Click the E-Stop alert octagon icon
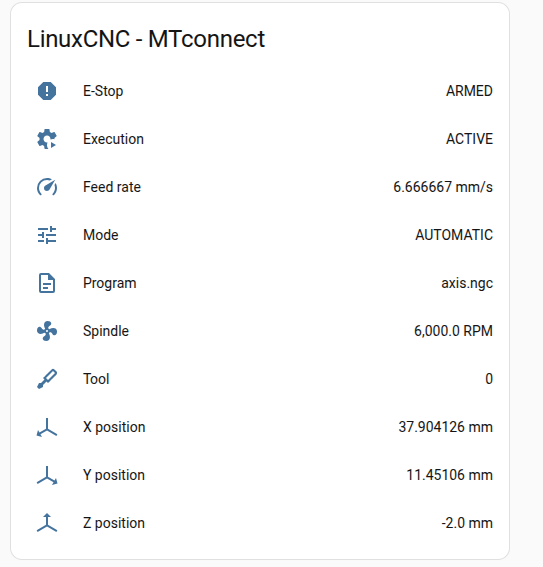Image resolution: width=543 pixels, height=567 pixels. (x=47, y=91)
